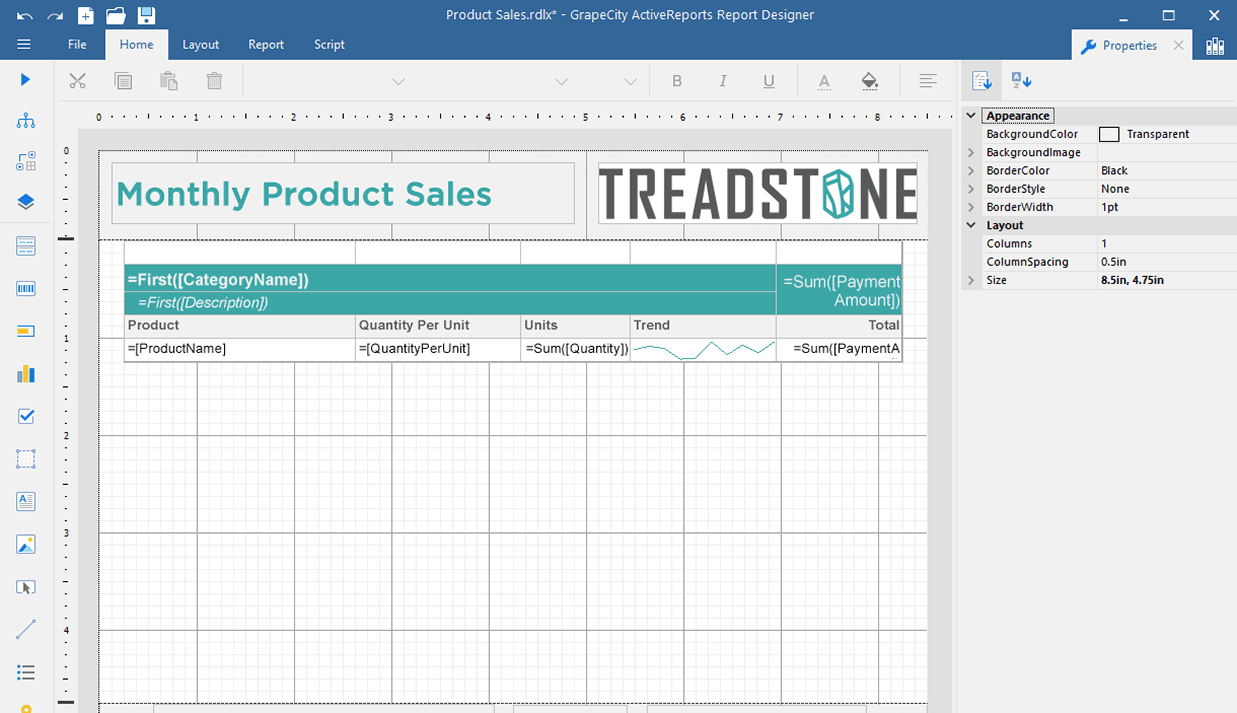Click the Redo arrow in title bar
The width and height of the screenshot is (1237, 713).
tap(55, 15)
